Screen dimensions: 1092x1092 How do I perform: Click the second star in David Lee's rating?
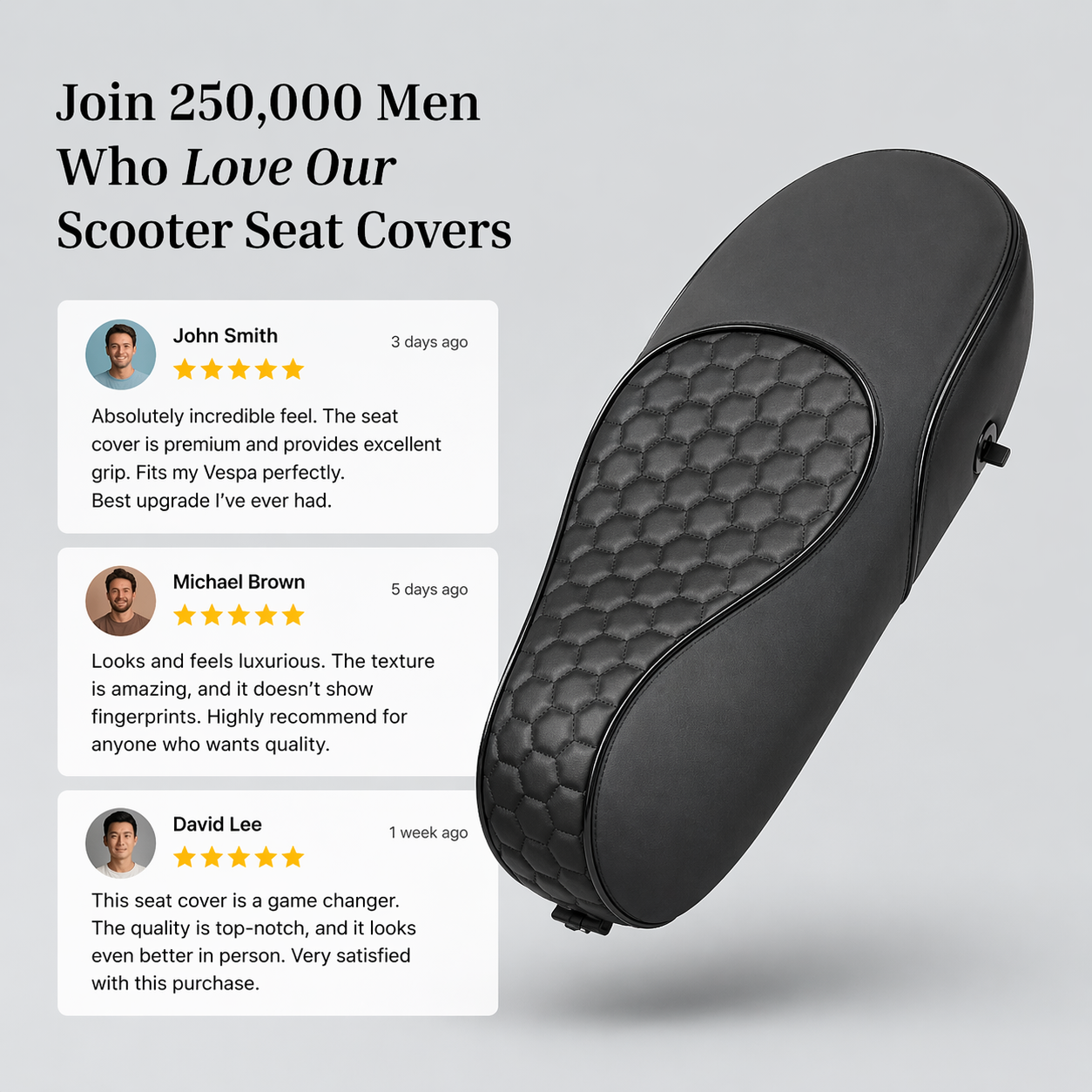(x=212, y=857)
